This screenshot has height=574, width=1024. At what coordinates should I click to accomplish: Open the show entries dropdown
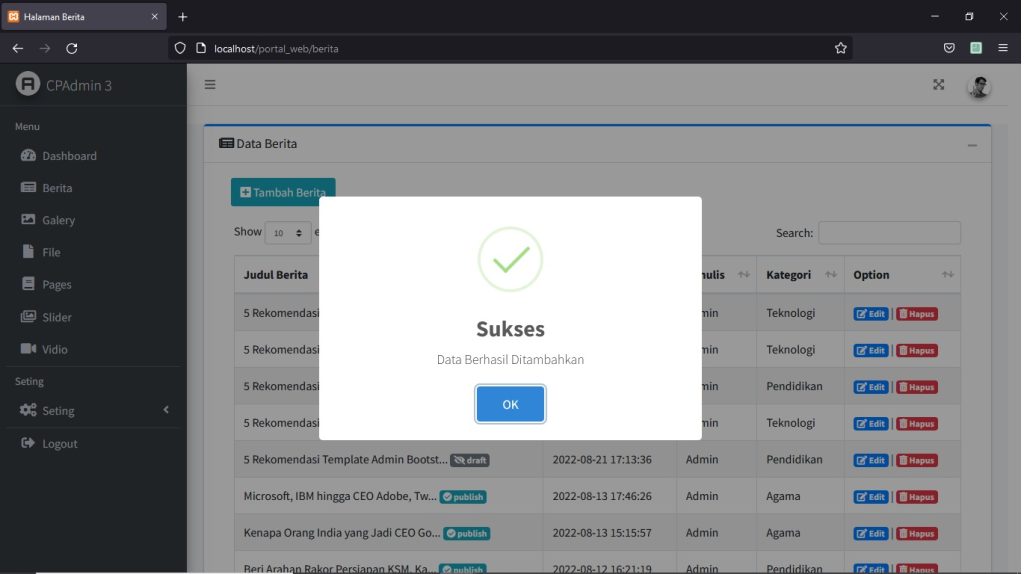point(287,233)
